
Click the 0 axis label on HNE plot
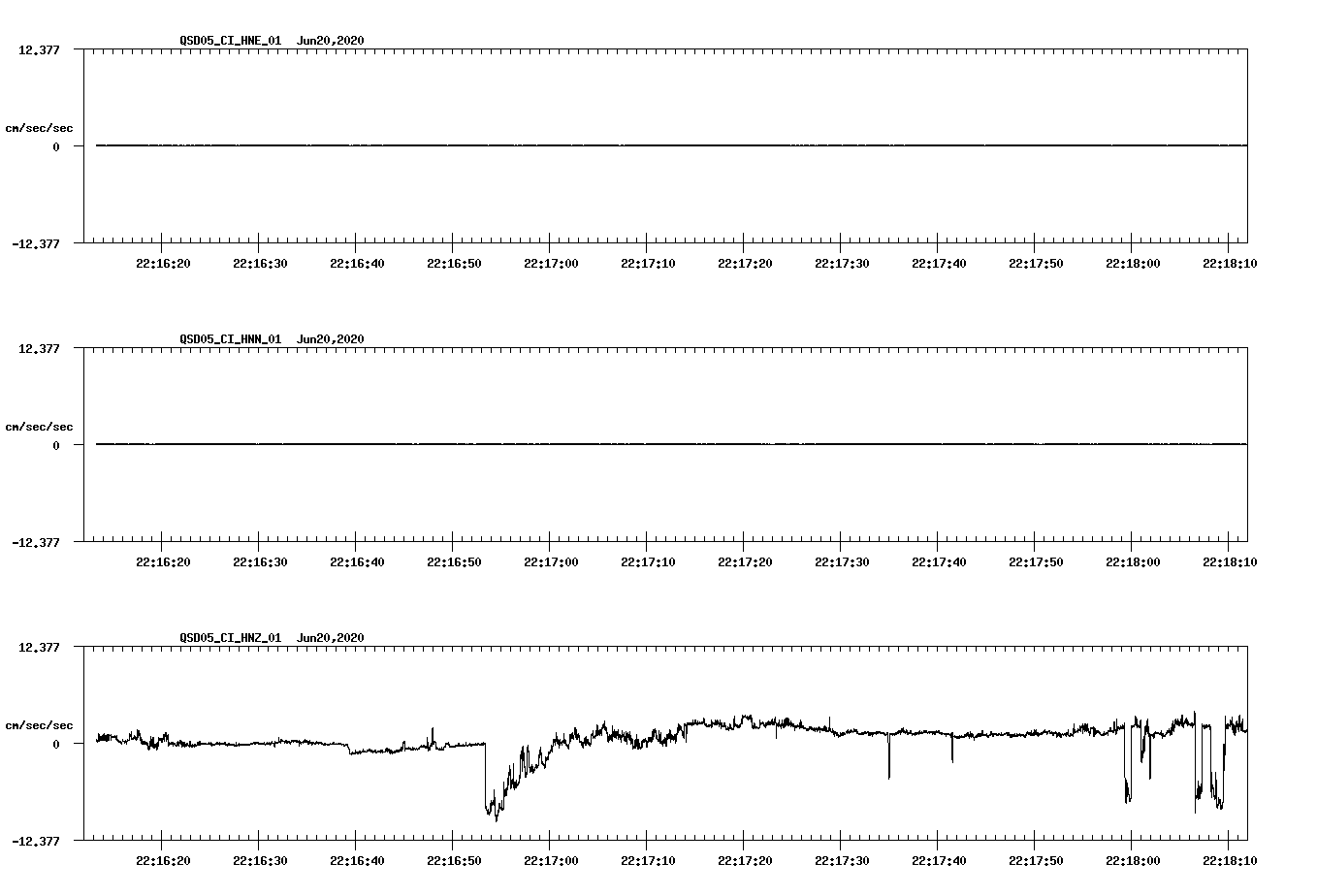click(x=56, y=147)
